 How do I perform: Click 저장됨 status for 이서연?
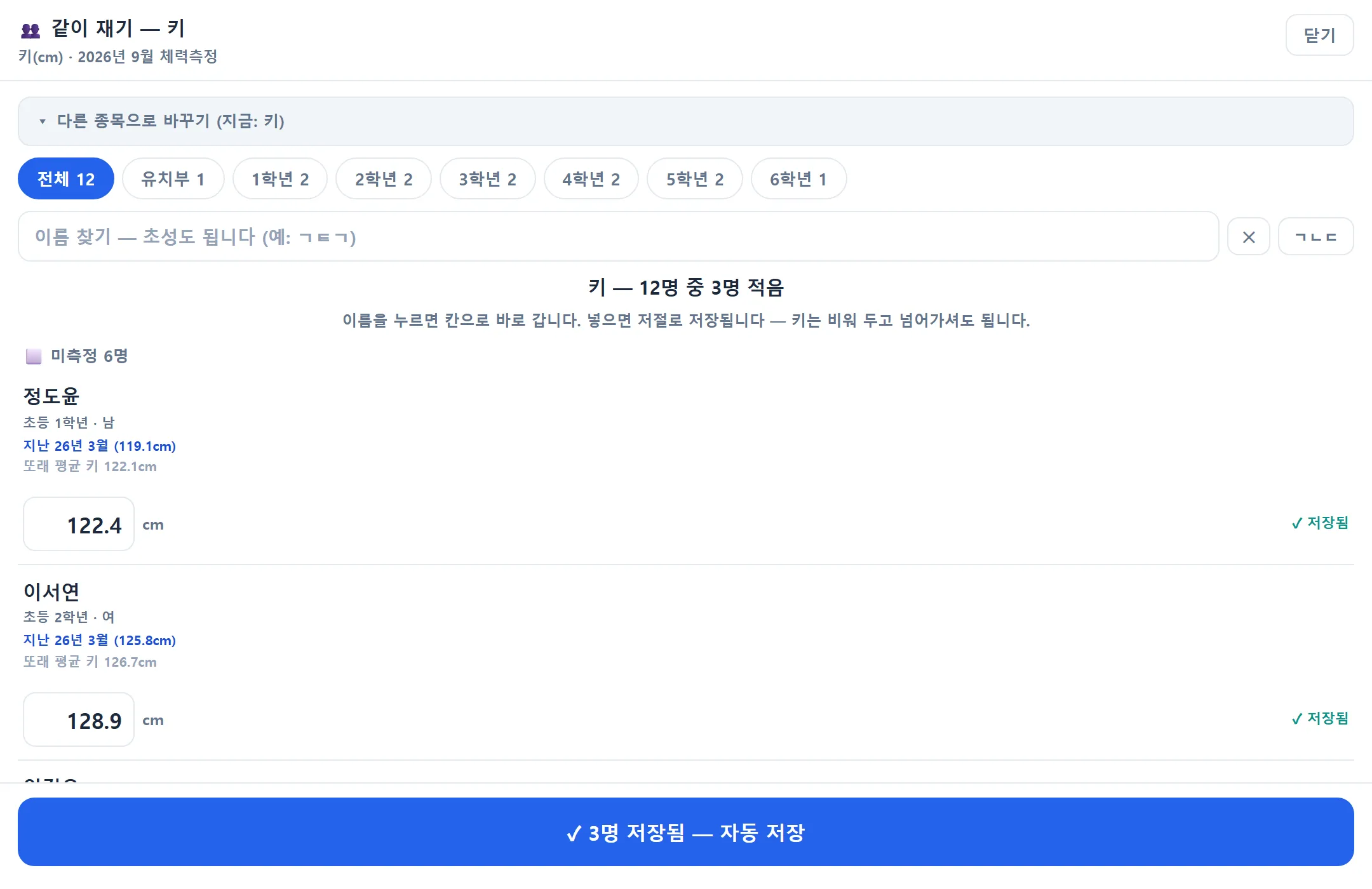[1319, 719]
